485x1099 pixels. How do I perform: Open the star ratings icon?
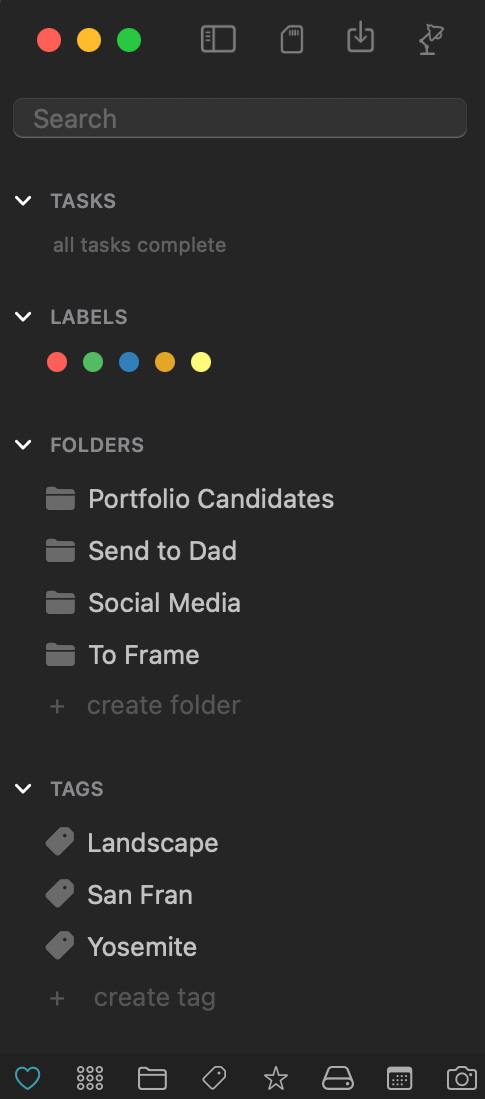point(275,1077)
